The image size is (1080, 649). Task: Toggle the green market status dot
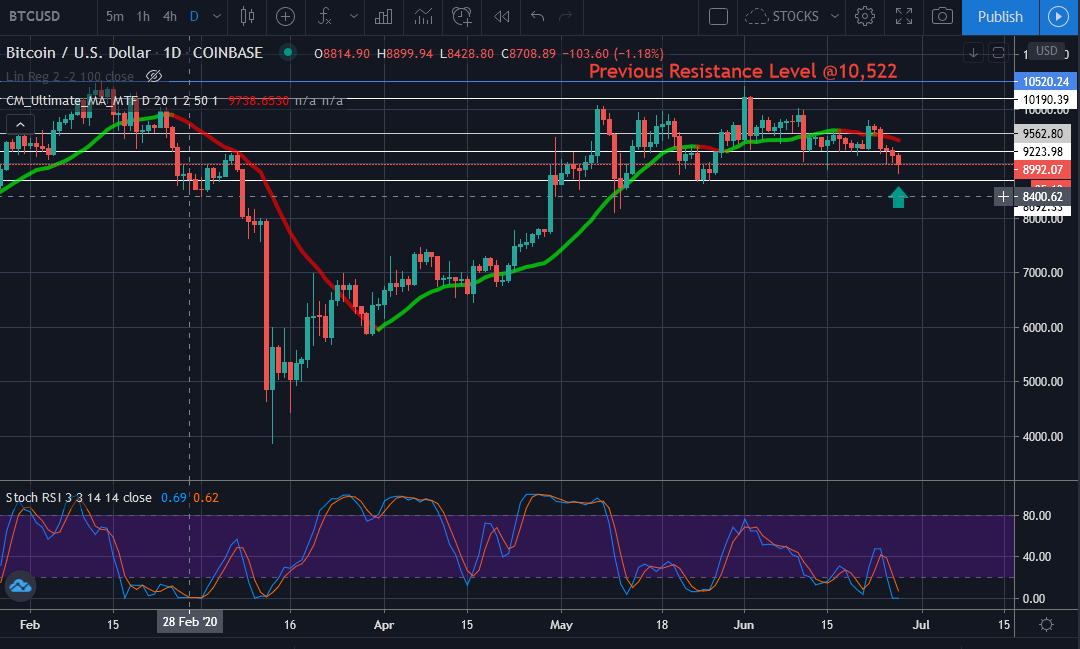[x=288, y=53]
